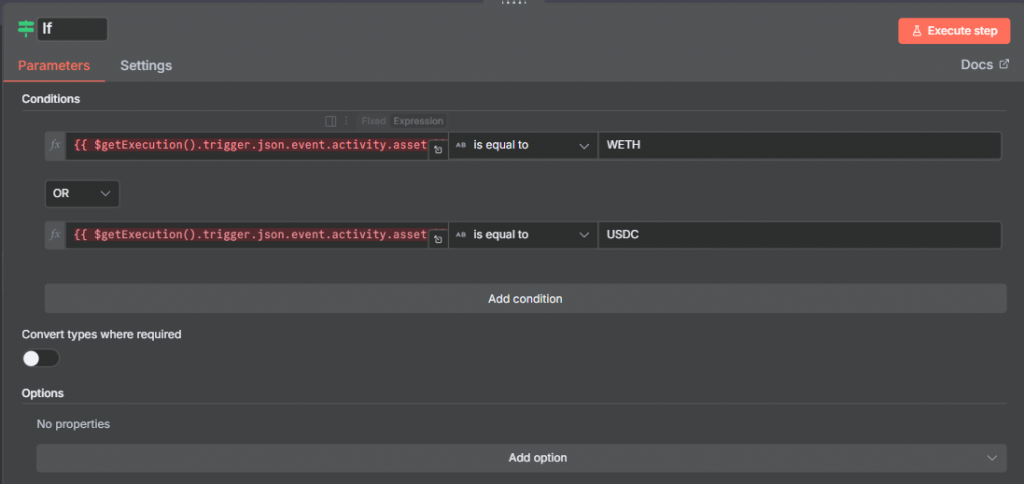Open expression editor for the USDC condition
The image size is (1024, 484).
[x=437, y=241]
